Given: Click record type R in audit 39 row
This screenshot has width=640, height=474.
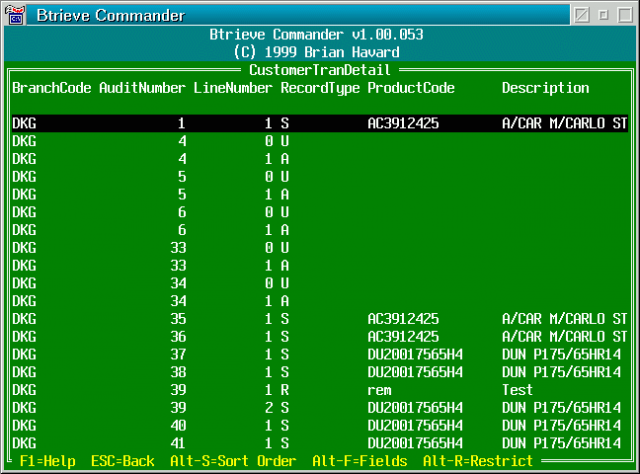Looking at the screenshot, I should (285, 390).
